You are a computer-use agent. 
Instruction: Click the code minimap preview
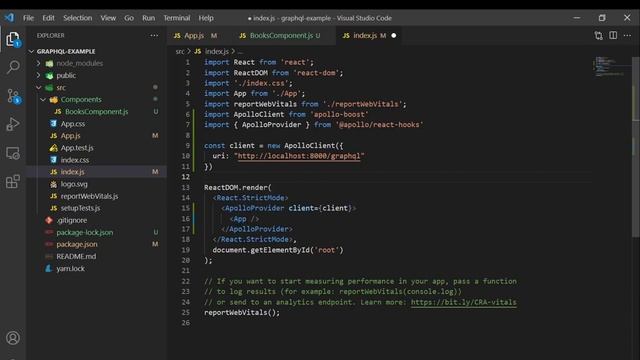[610, 67]
